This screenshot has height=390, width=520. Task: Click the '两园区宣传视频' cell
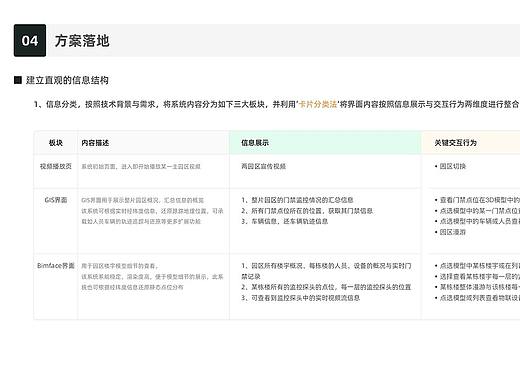click(263, 166)
